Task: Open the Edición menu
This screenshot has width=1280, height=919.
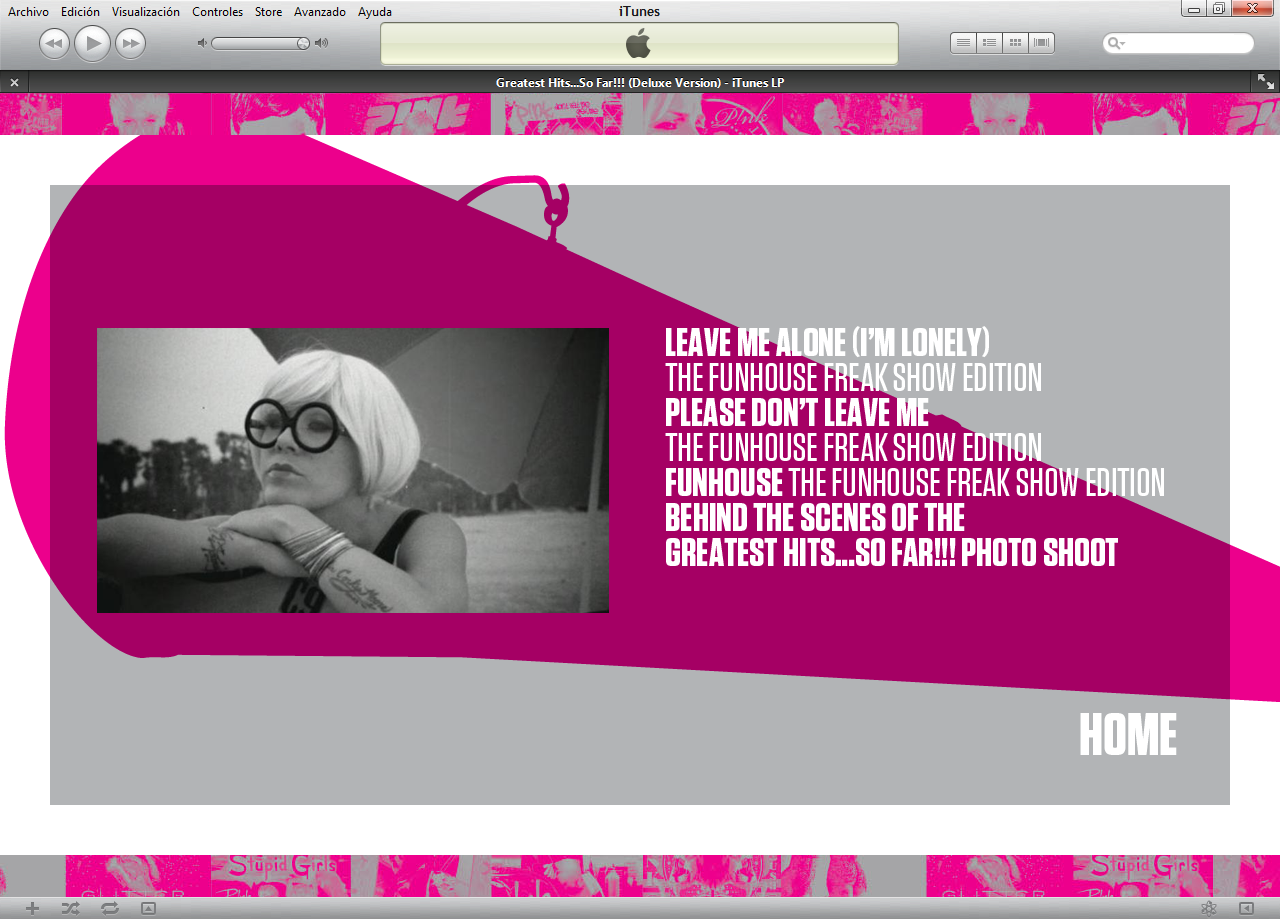Action: pyautogui.click(x=80, y=12)
